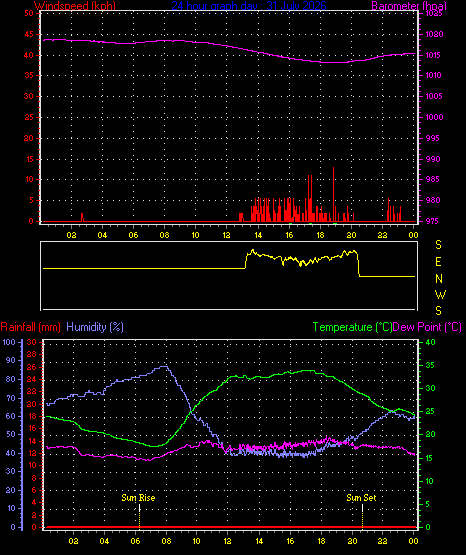The image size is (466, 555).
Task: Click the 995 barometer axis value
Action: pyautogui.click(x=433, y=138)
